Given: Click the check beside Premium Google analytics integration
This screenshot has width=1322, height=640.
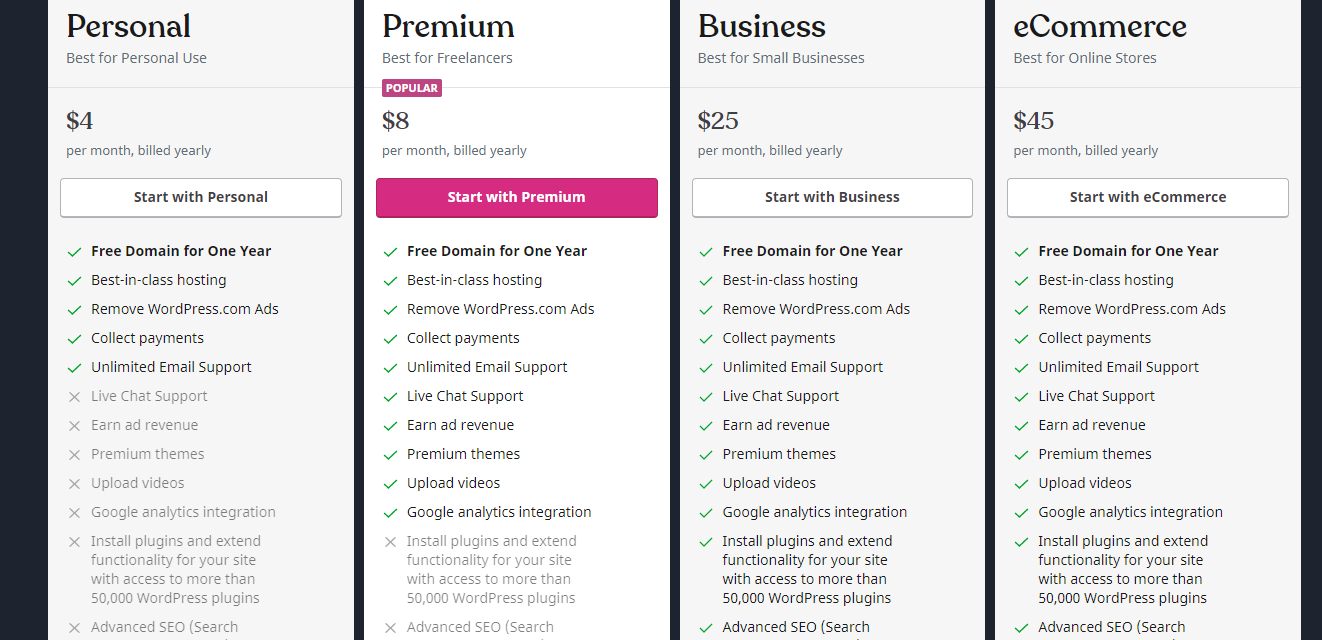Looking at the screenshot, I should [390, 513].
